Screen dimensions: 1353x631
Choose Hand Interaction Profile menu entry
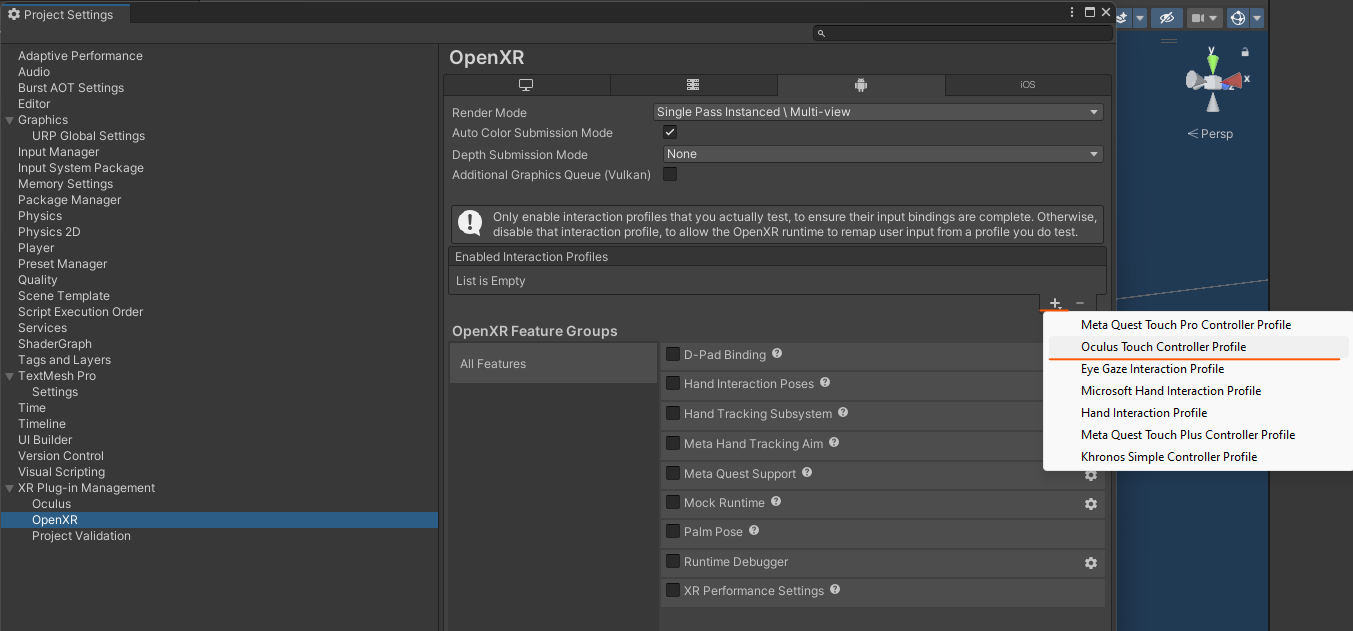[x=1198, y=413]
